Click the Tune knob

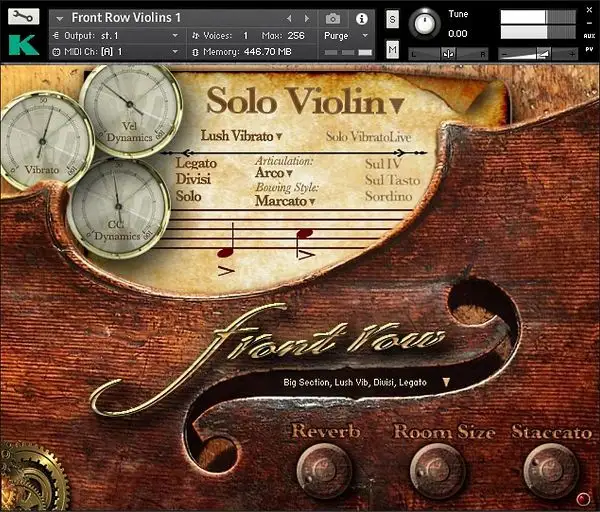click(425, 21)
